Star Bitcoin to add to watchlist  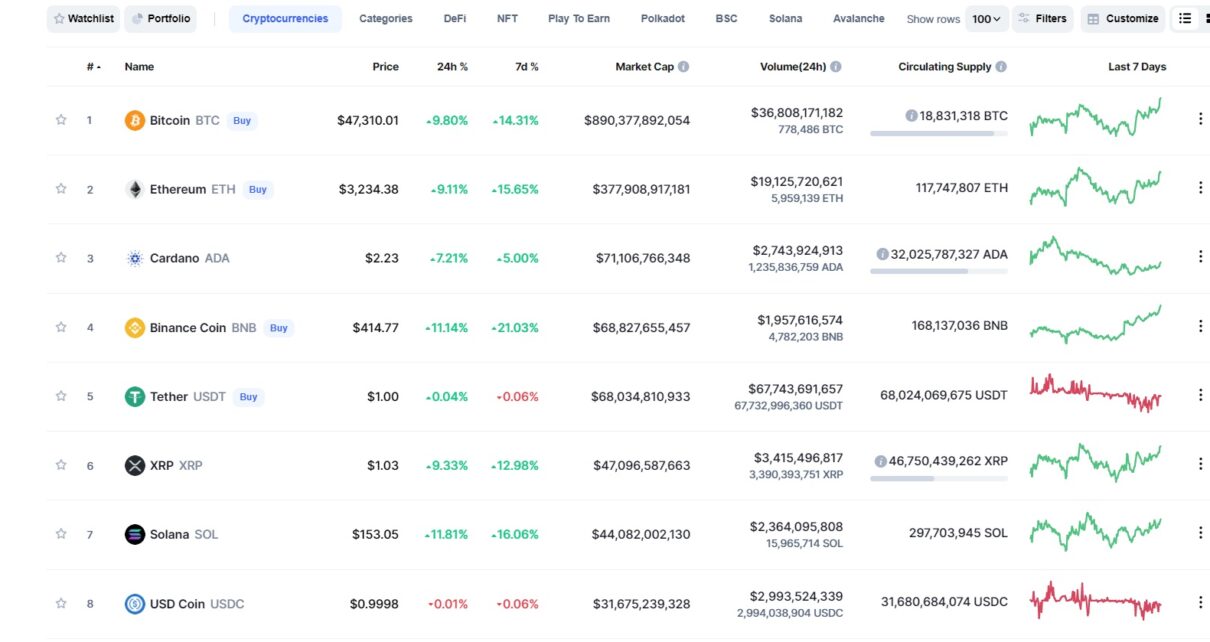click(61, 120)
